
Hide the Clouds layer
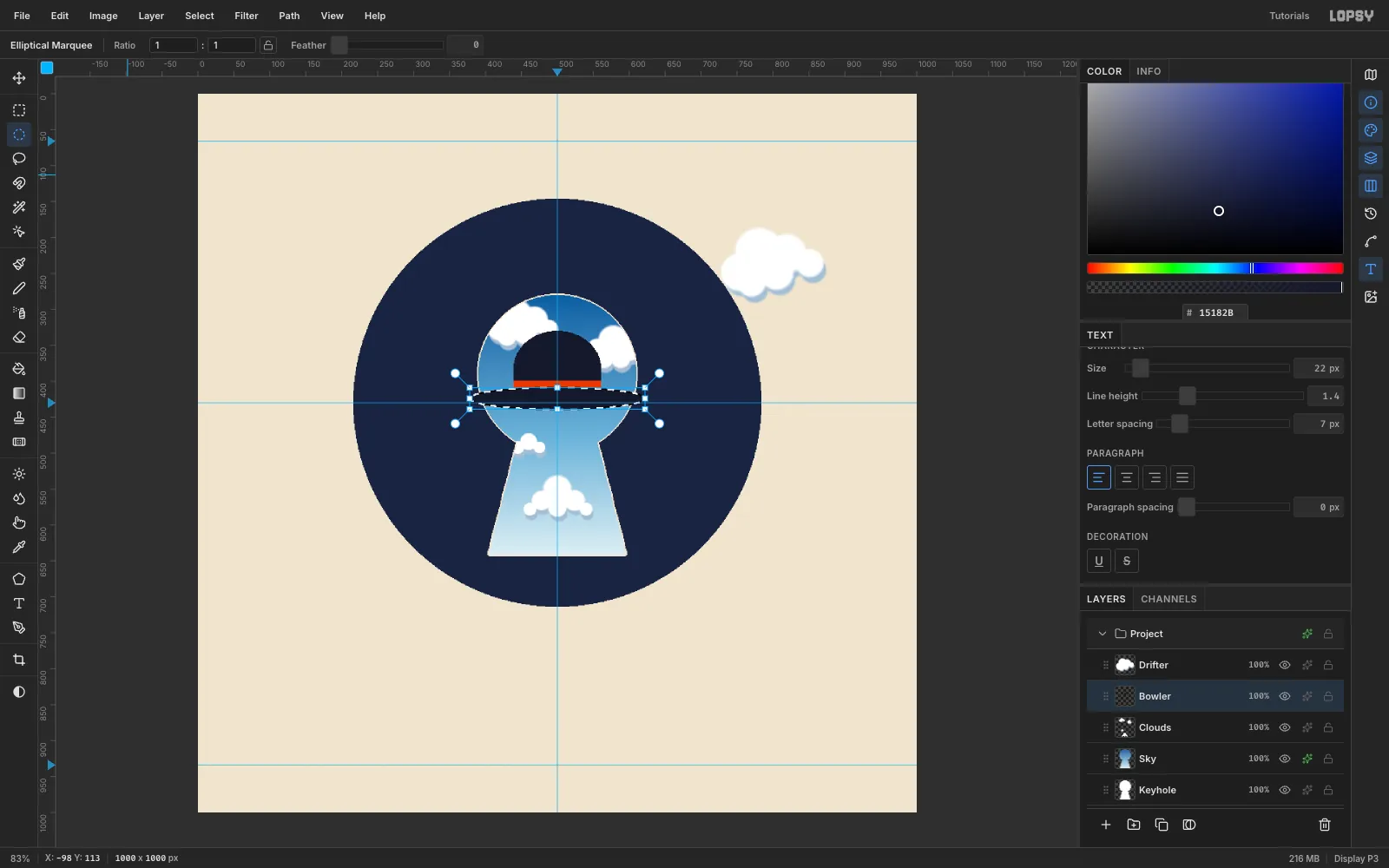(1285, 727)
